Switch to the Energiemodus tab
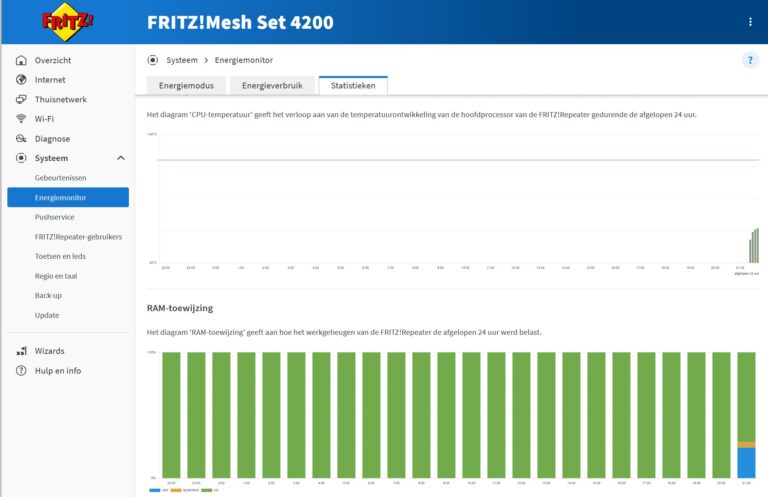This screenshot has height=497, width=768. (x=182, y=86)
